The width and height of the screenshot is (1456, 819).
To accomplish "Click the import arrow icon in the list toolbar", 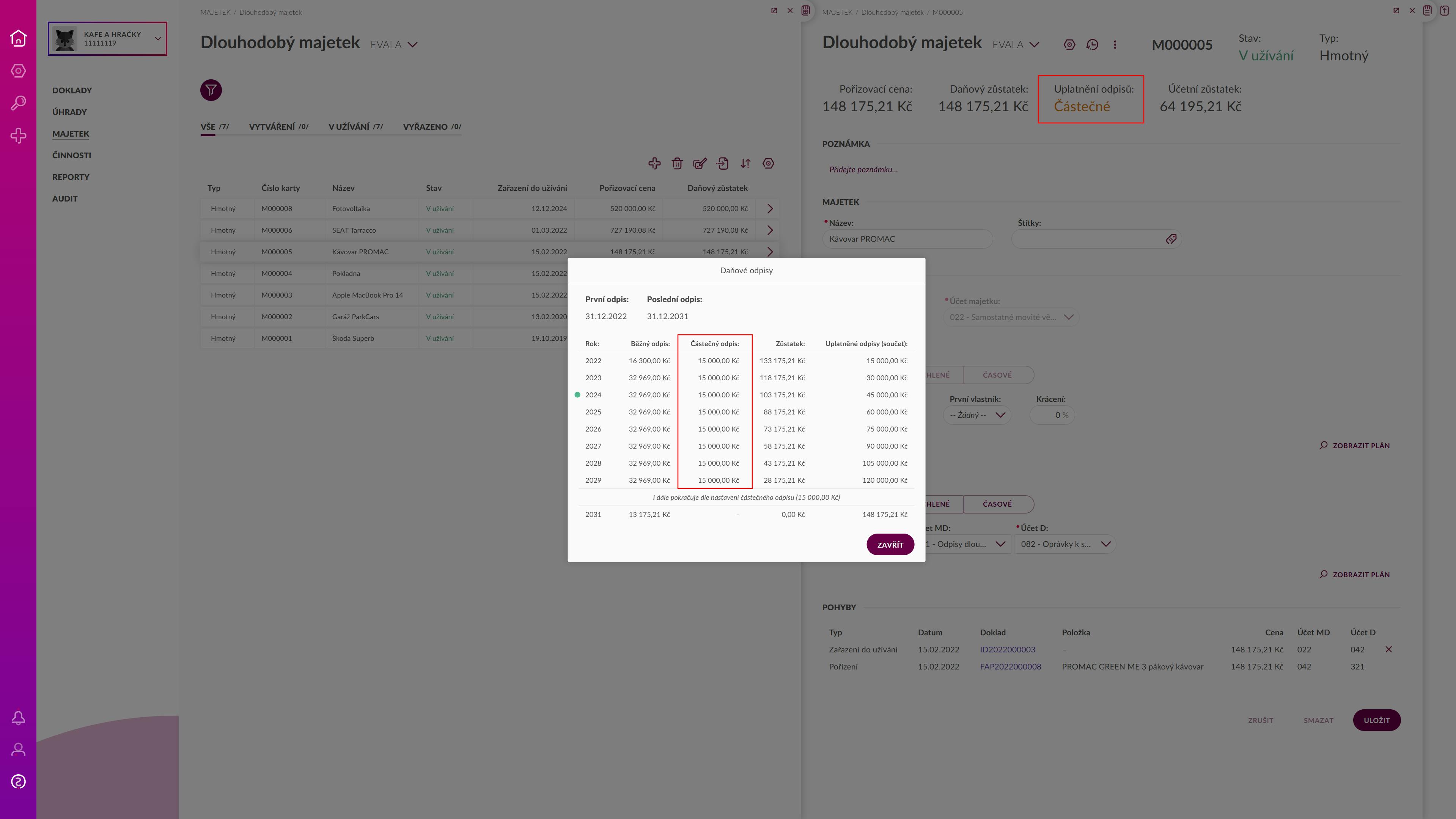I will [722, 164].
